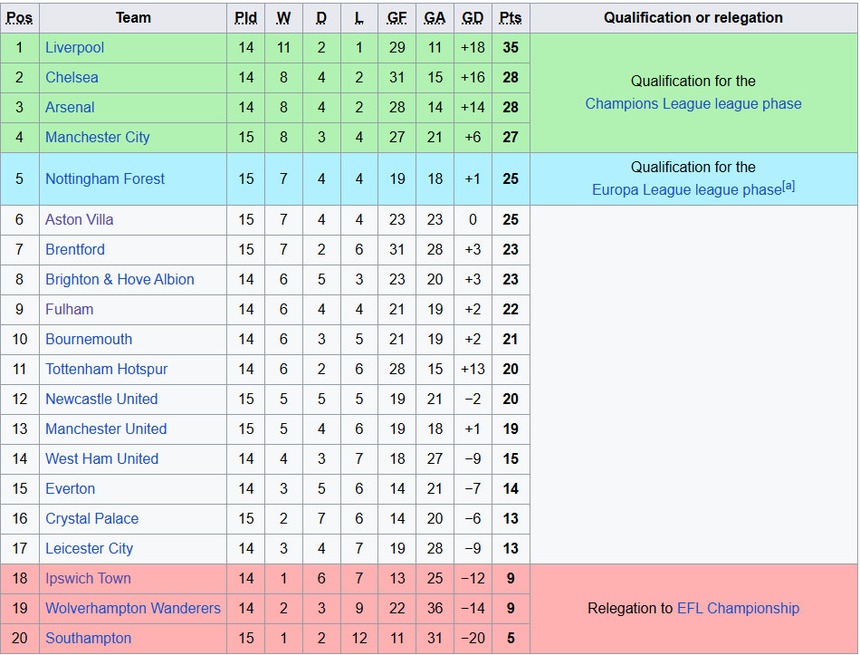
Task: Open the Newcastle United link
Action: point(101,399)
